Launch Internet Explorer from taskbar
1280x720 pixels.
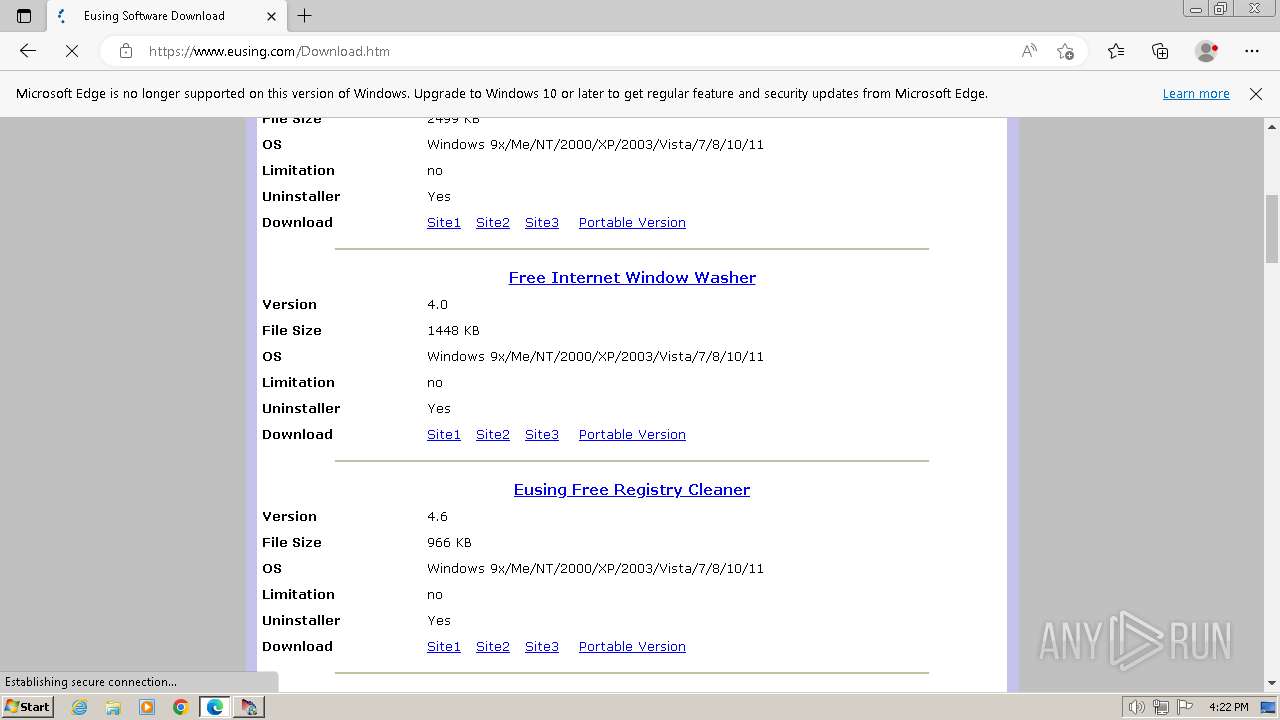point(80,707)
